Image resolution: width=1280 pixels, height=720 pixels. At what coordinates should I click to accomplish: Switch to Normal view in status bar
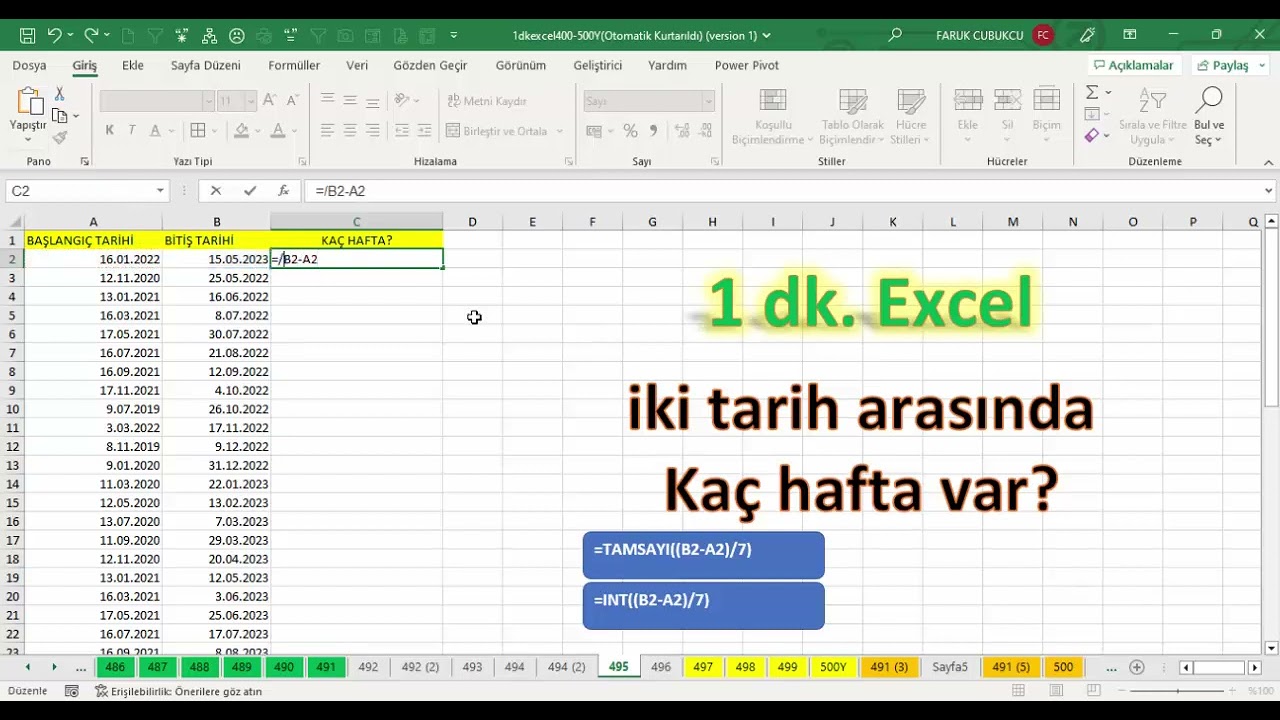coord(1018,691)
